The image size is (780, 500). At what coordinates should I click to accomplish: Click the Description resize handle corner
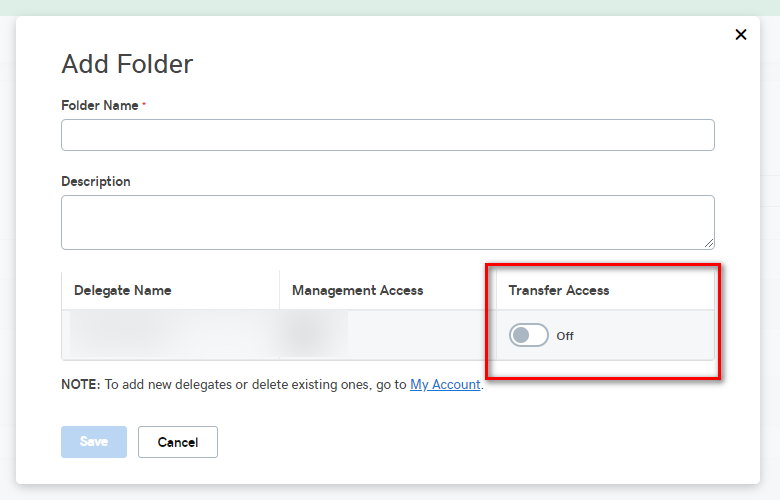click(x=709, y=243)
